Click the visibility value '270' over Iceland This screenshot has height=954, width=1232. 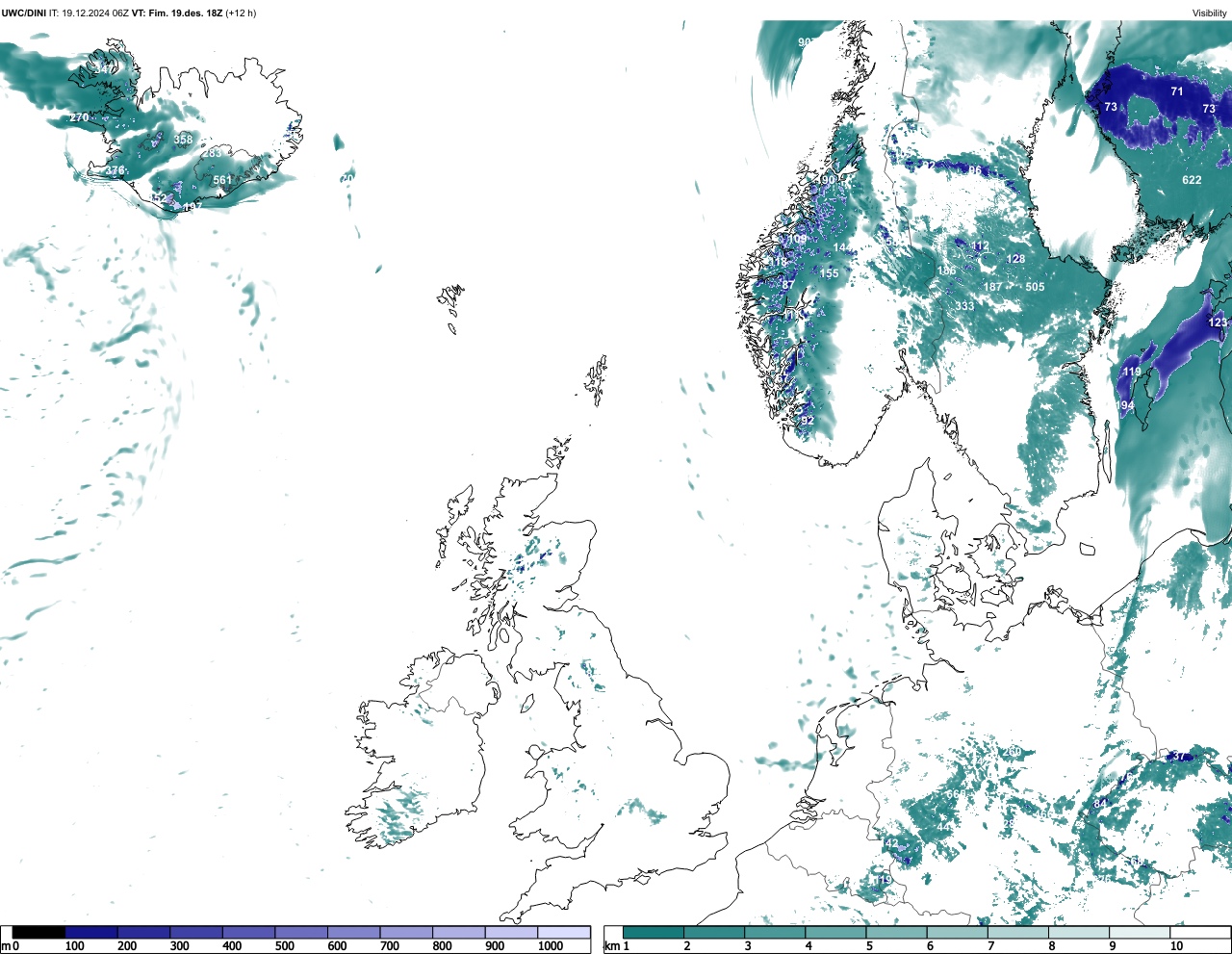79,117
